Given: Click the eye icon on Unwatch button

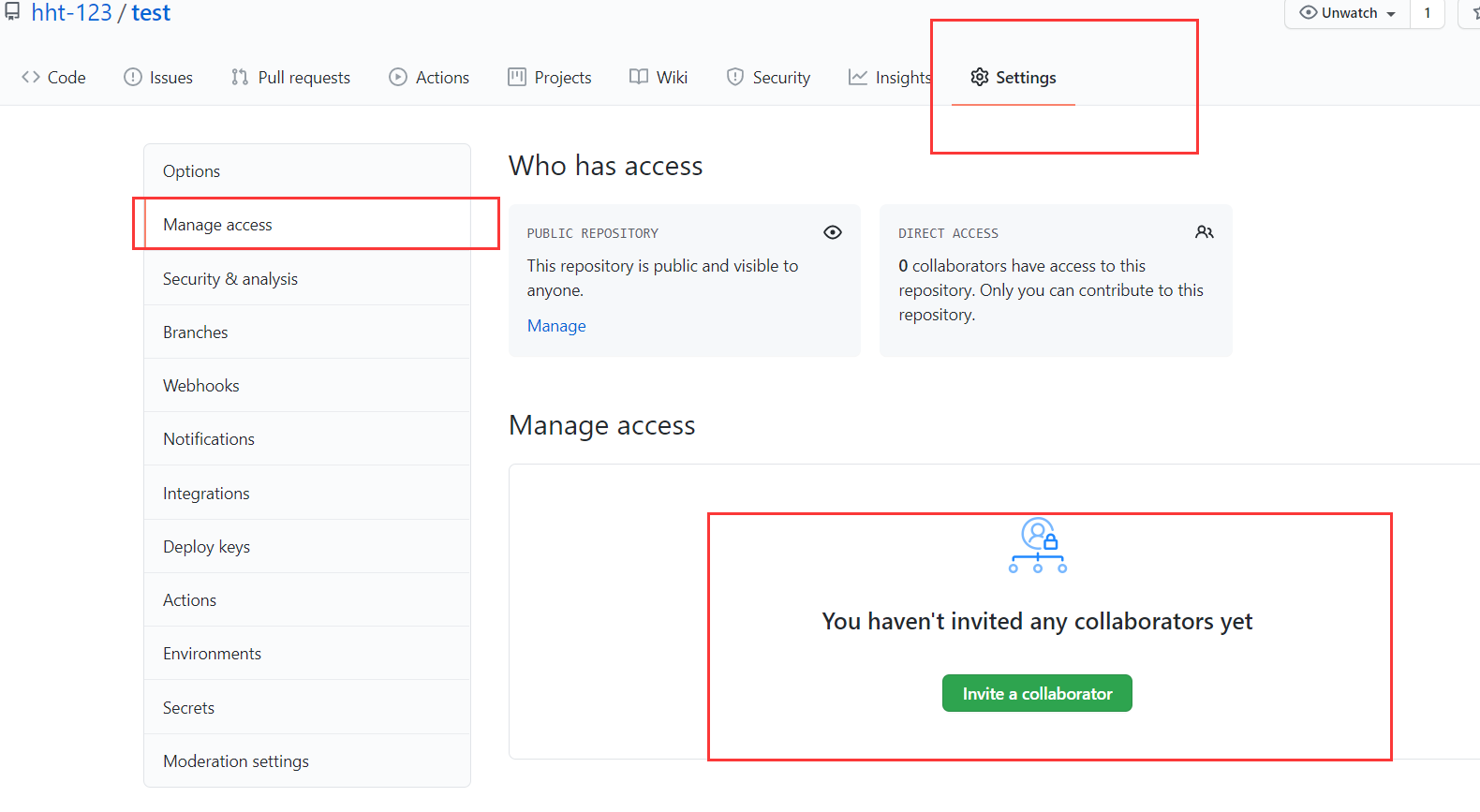Looking at the screenshot, I should tap(1309, 12).
